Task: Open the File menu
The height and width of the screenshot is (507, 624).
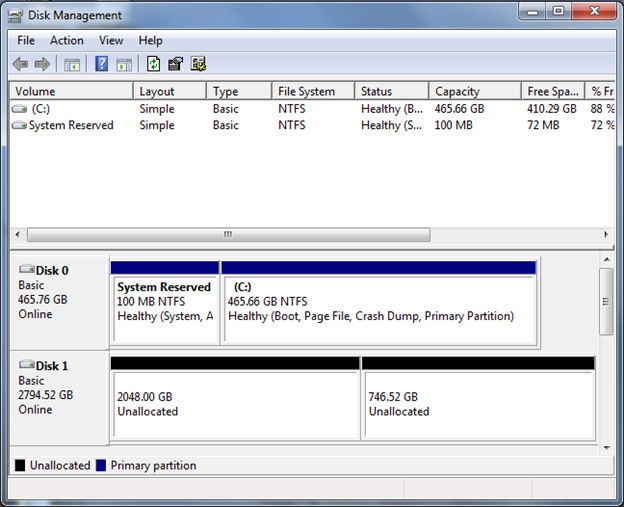Action: click(26, 40)
